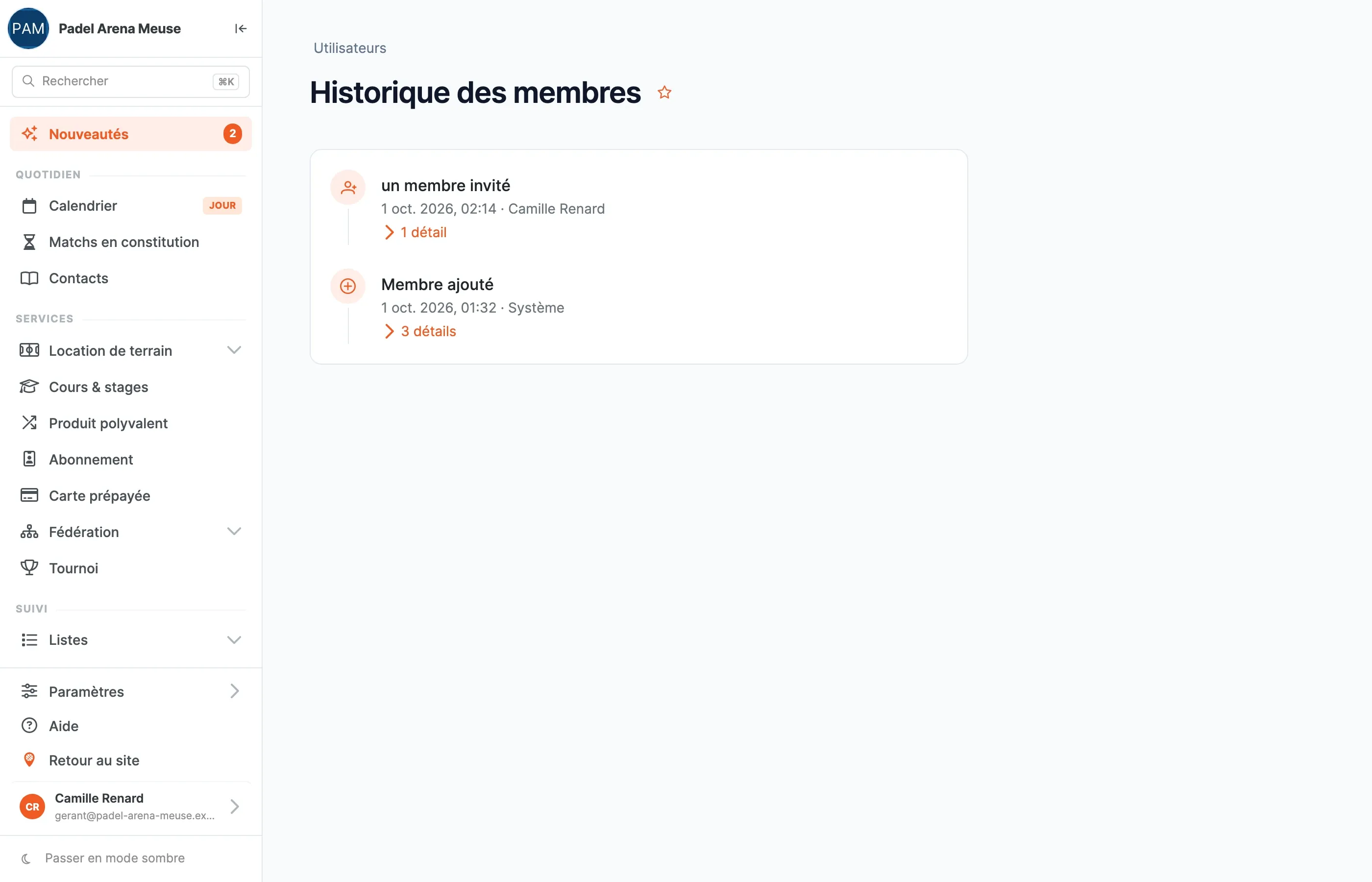1372x882 pixels.
Task: Click the shuffle icon for Produit polyvalent
Action: (29, 423)
